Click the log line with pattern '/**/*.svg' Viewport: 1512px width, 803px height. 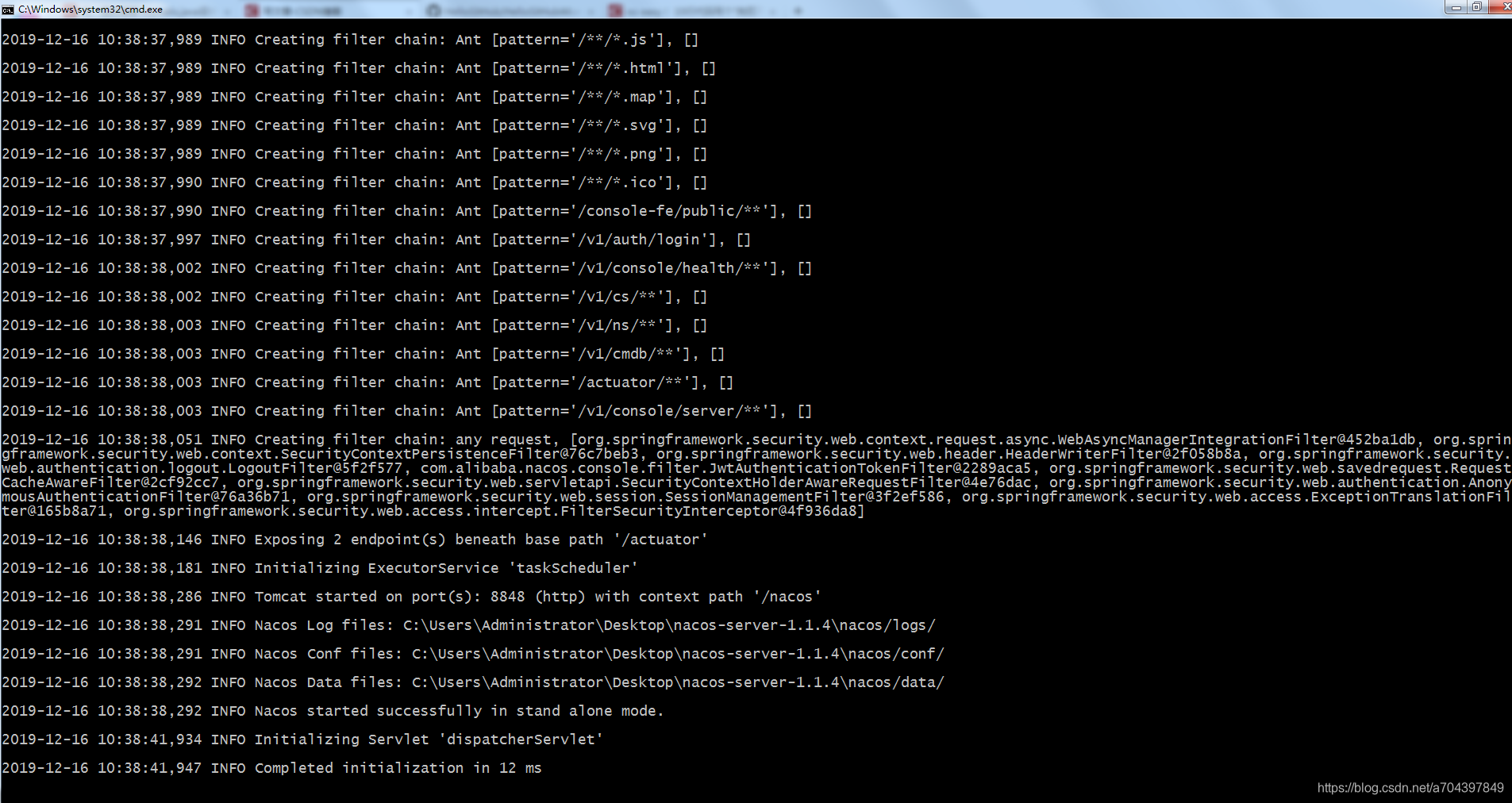pyautogui.click(x=354, y=125)
